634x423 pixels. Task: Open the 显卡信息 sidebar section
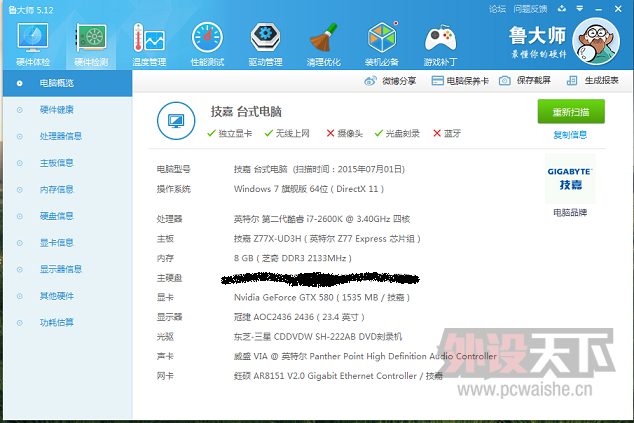[56, 242]
